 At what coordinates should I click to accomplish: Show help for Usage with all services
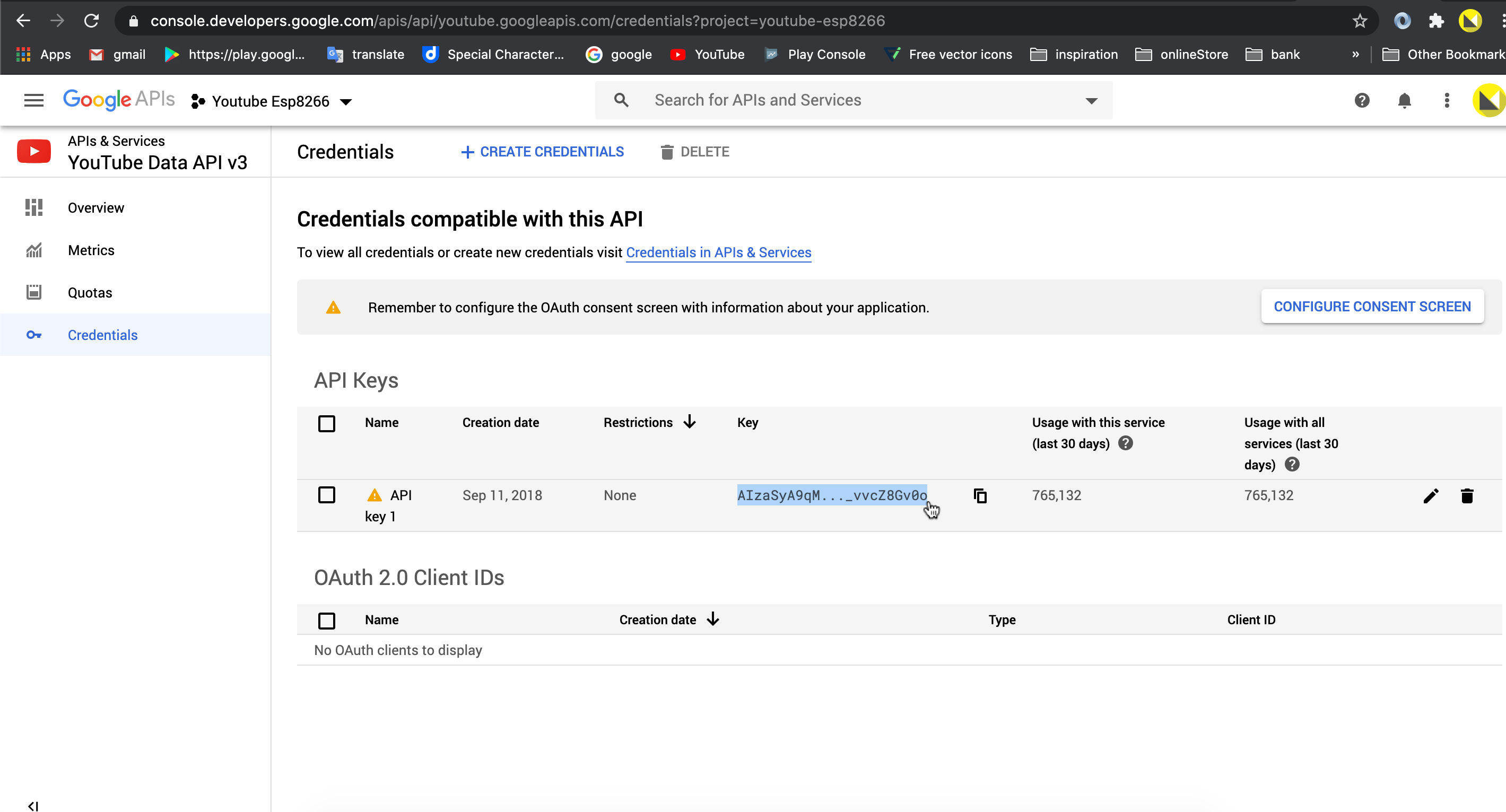click(x=1292, y=464)
